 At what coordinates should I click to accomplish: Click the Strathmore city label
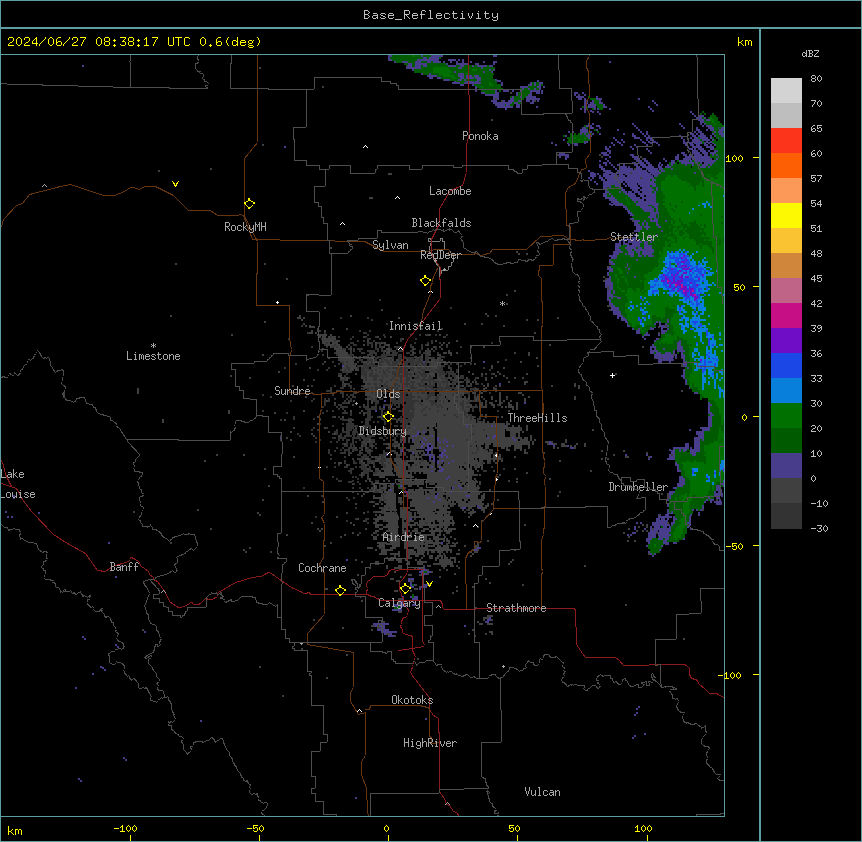click(516, 608)
